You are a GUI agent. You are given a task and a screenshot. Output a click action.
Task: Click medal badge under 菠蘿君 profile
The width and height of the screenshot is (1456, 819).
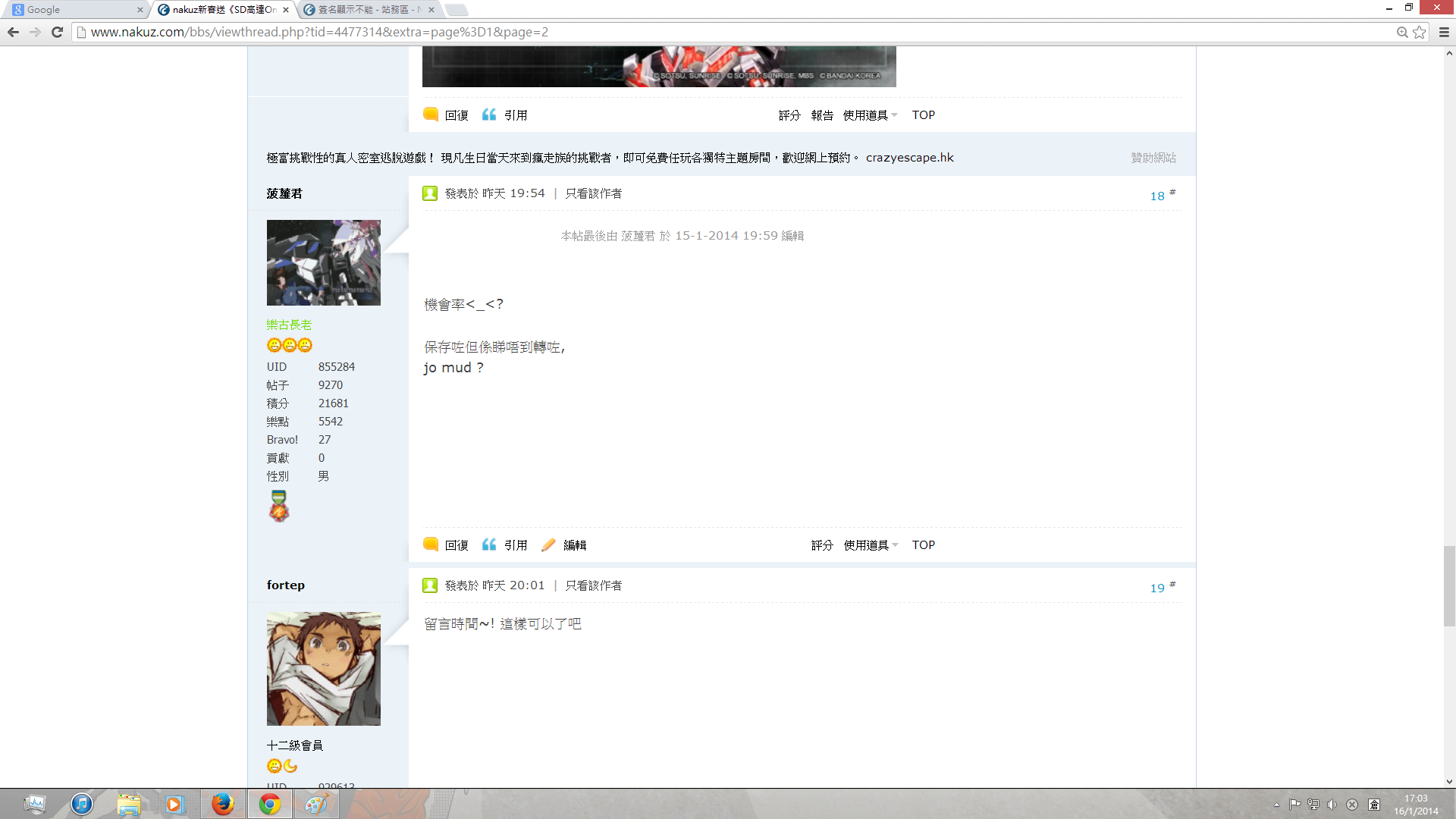point(279,506)
